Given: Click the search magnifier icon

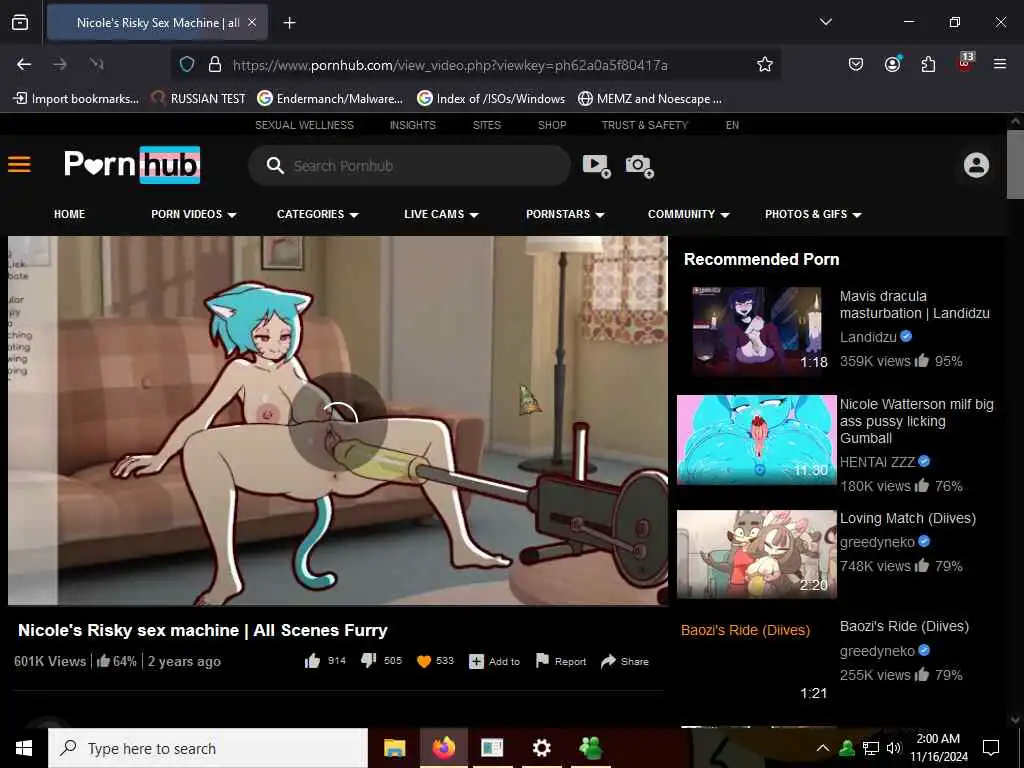Looking at the screenshot, I should [275, 165].
